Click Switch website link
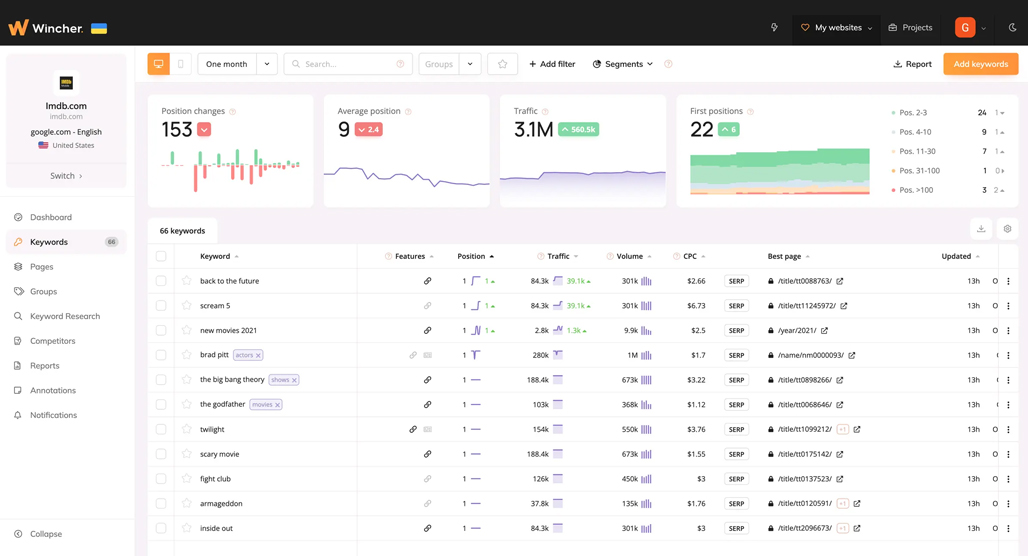The height and width of the screenshot is (556, 1028). point(66,176)
